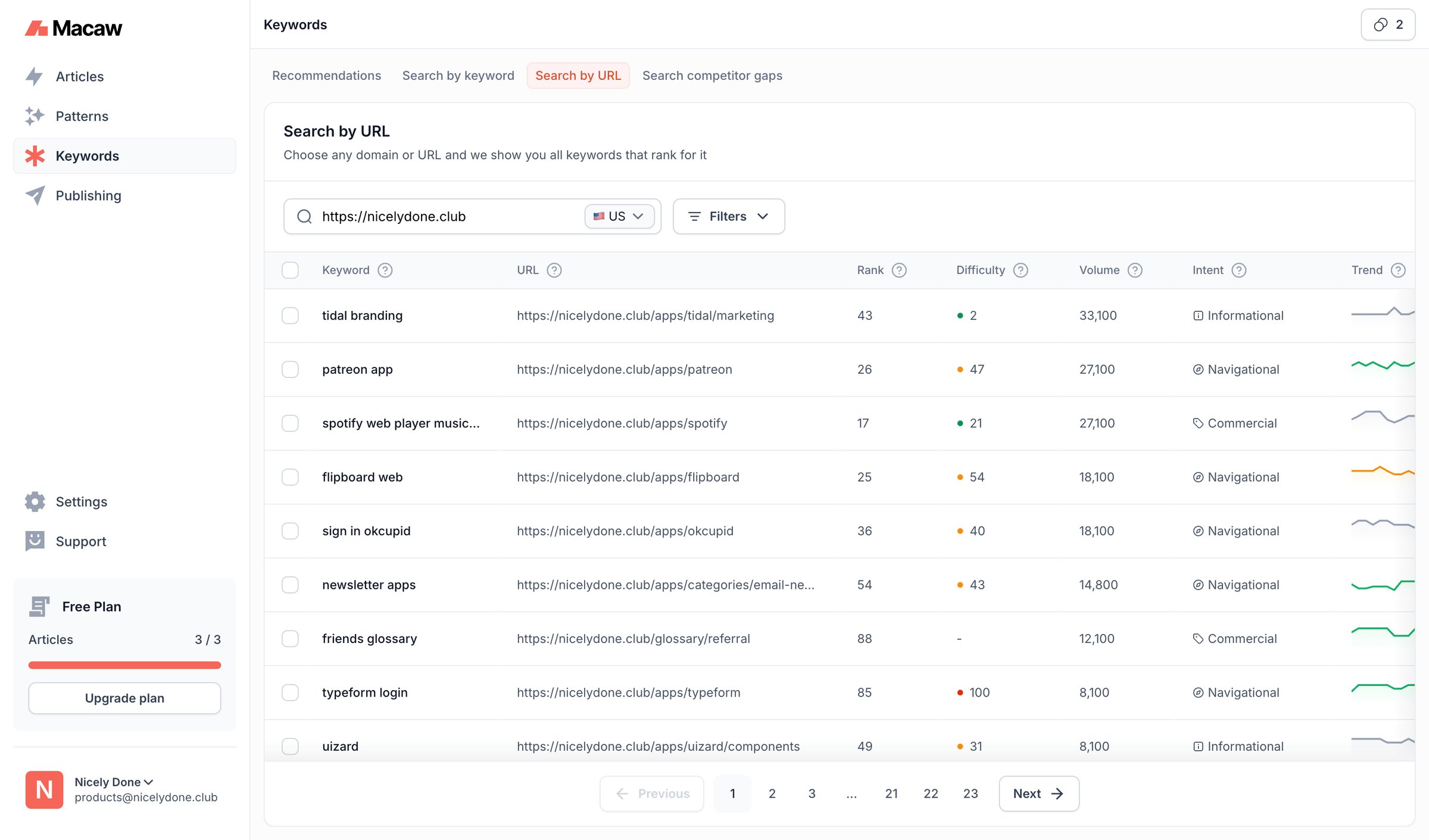Select the spotify web player row checkbox

click(290, 423)
